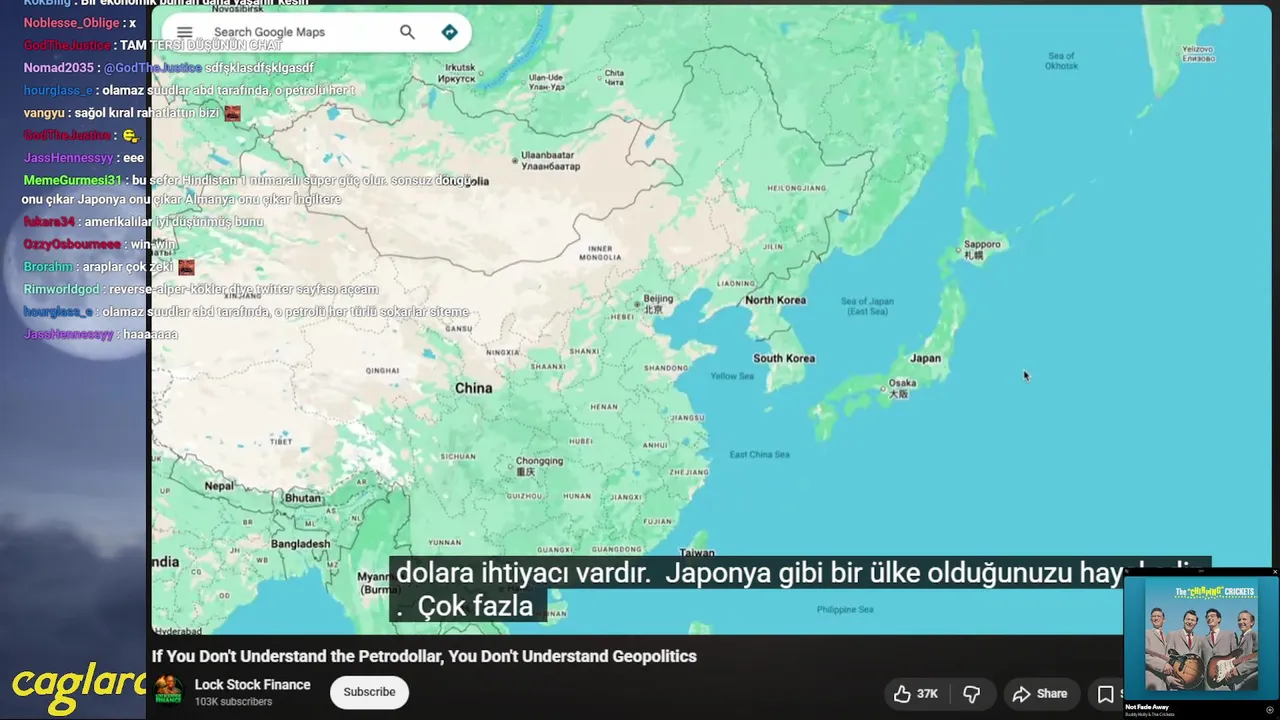Click the Bhutan map label
This screenshot has height=720, width=1280.
point(303,497)
